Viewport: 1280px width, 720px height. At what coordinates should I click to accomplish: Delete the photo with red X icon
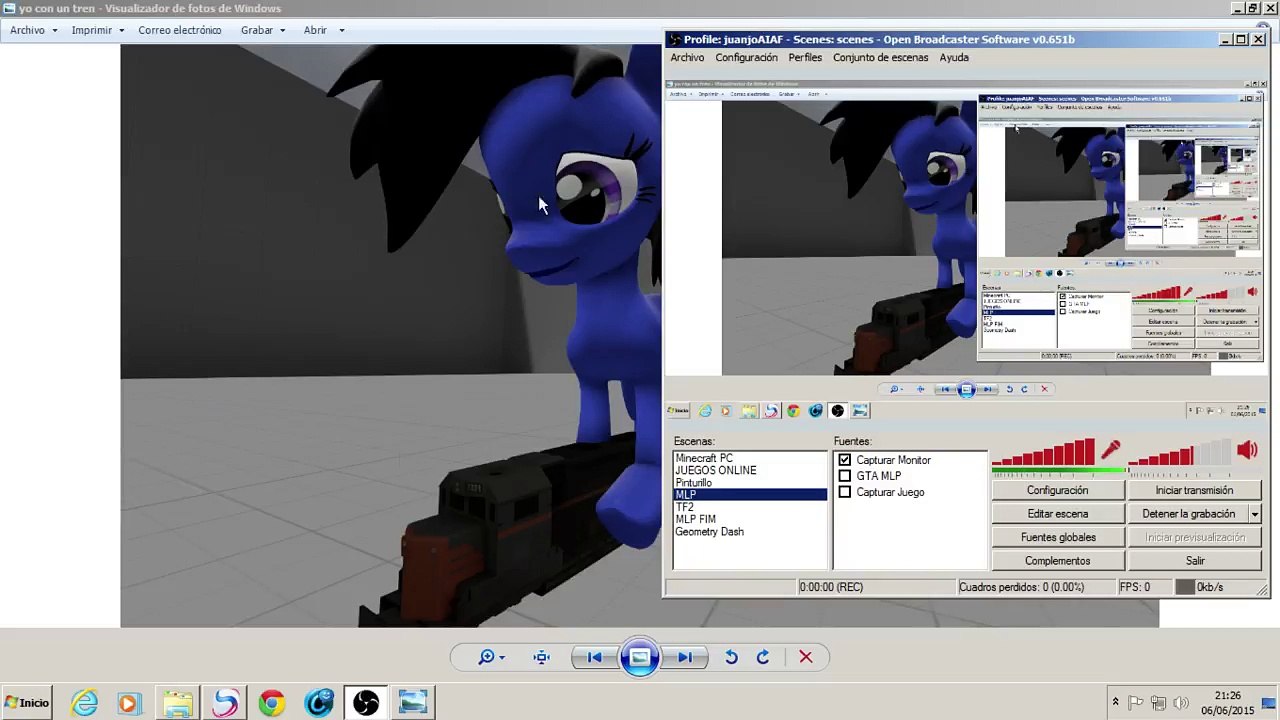coord(806,657)
